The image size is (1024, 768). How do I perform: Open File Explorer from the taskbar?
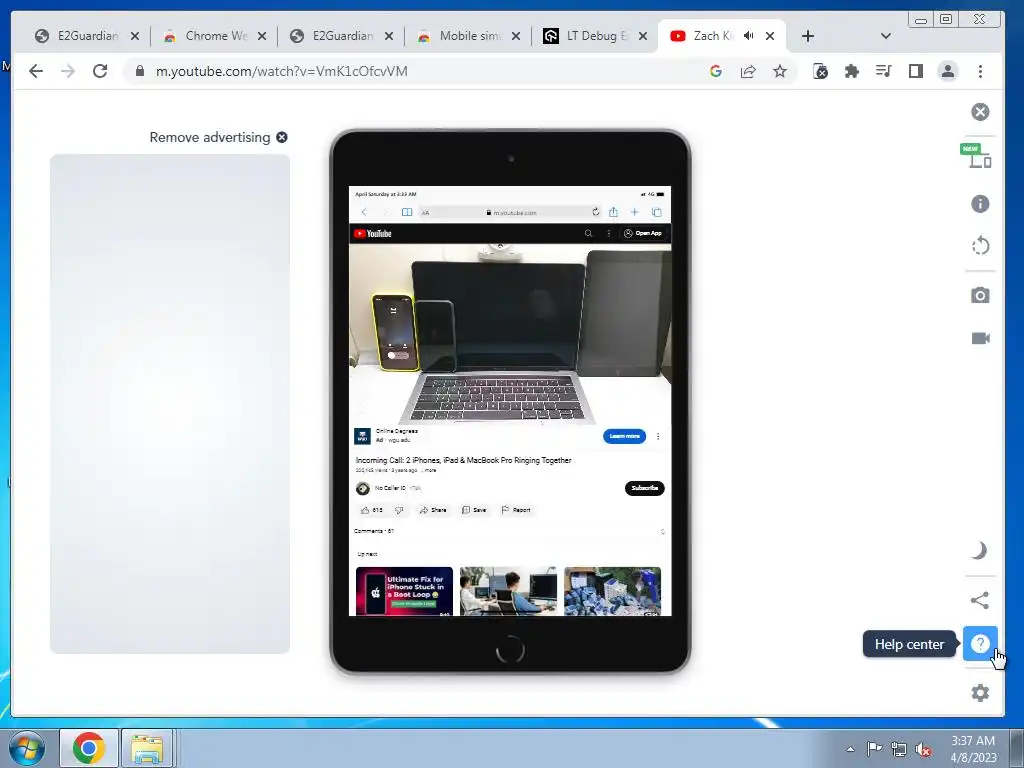click(147, 748)
